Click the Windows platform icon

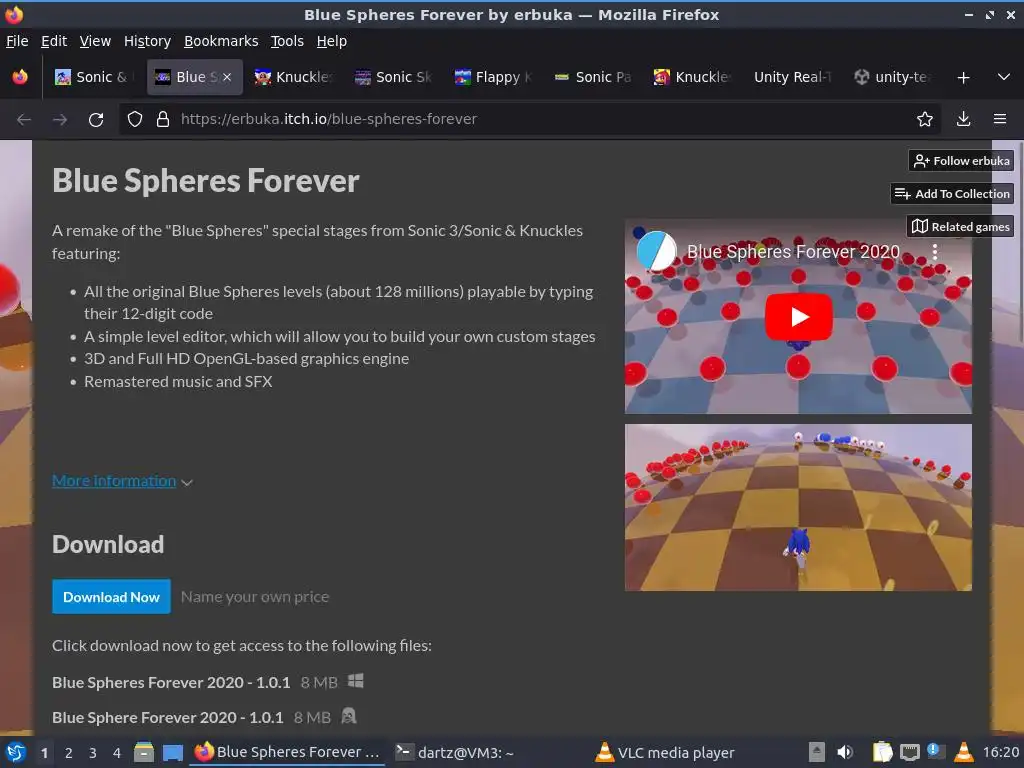click(356, 681)
